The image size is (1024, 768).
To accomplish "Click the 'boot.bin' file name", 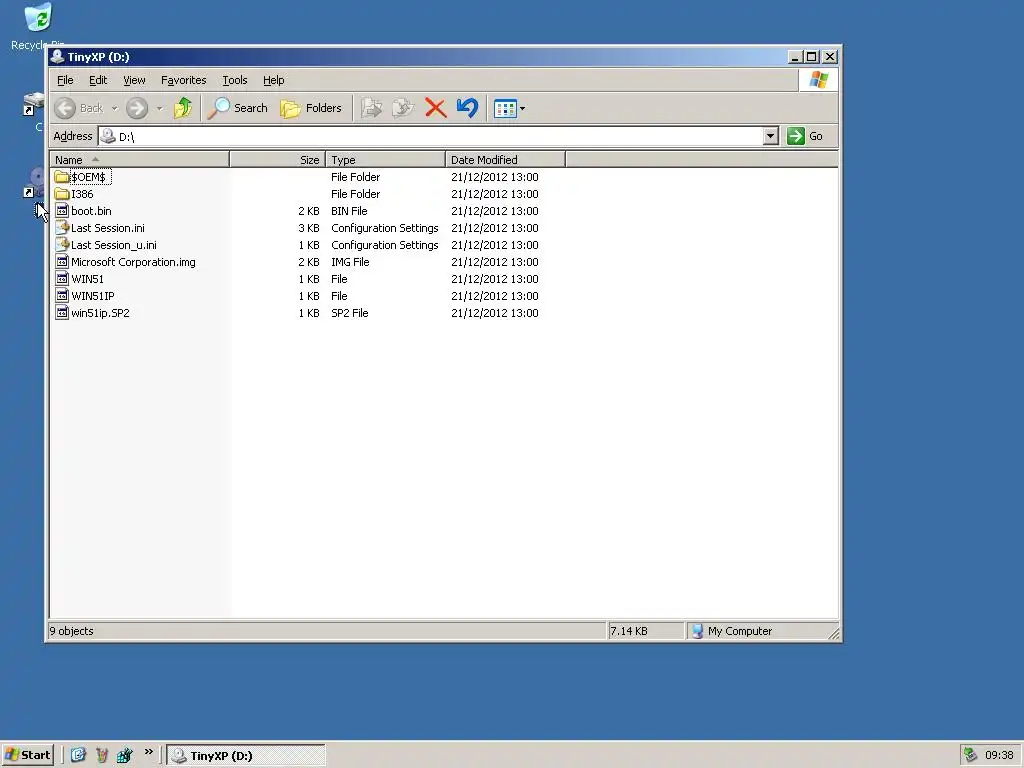I will pos(91,211).
